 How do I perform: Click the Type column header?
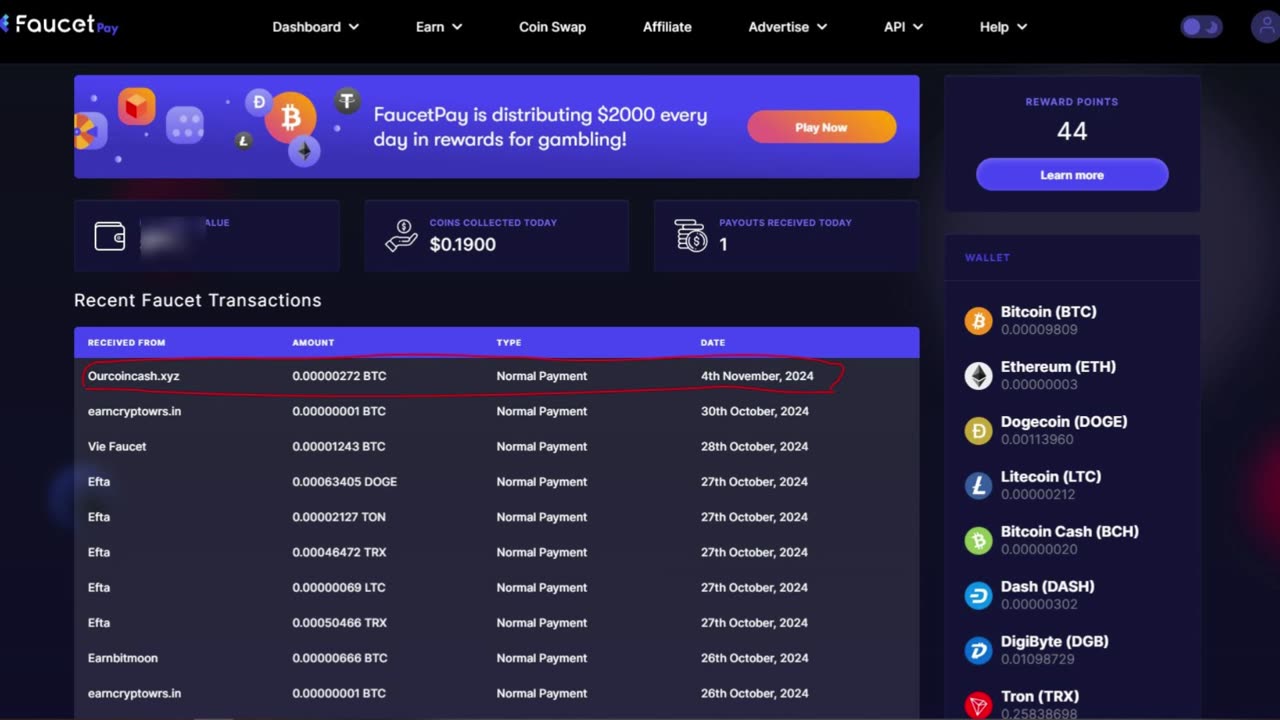tap(509, 342)
